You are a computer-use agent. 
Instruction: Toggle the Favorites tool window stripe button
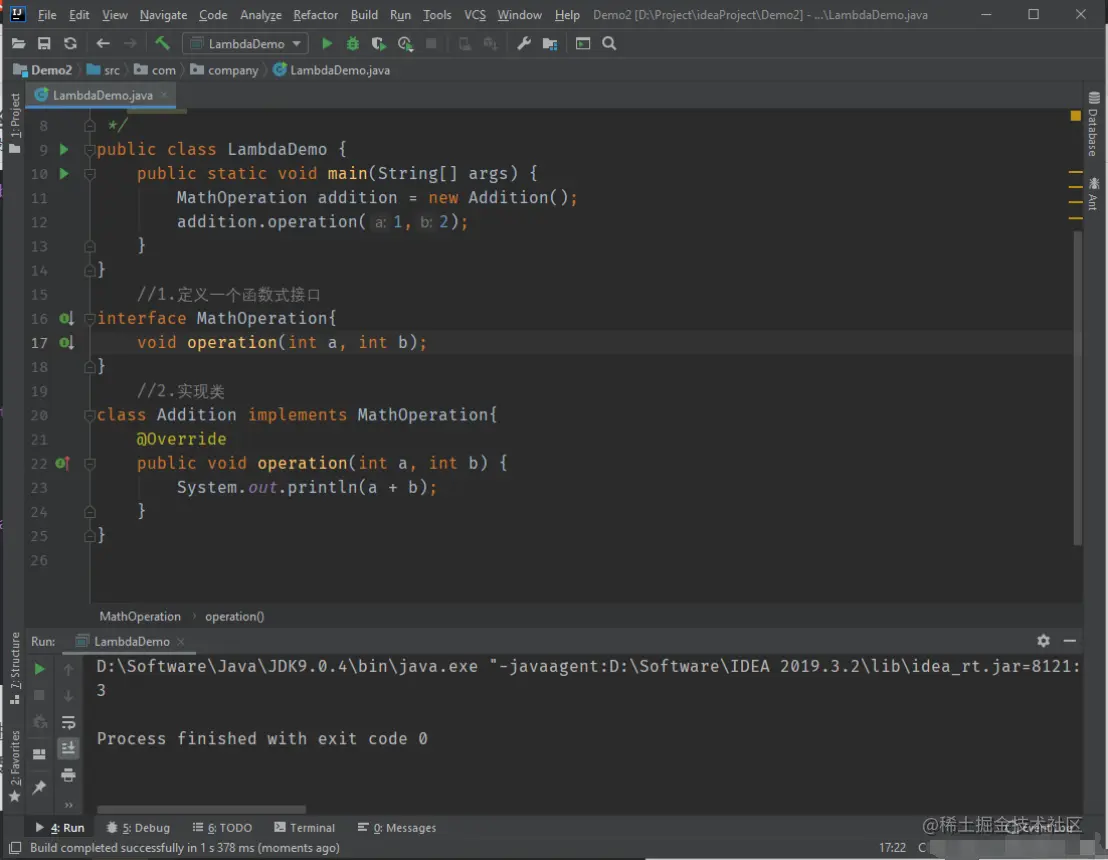(14, 767)
